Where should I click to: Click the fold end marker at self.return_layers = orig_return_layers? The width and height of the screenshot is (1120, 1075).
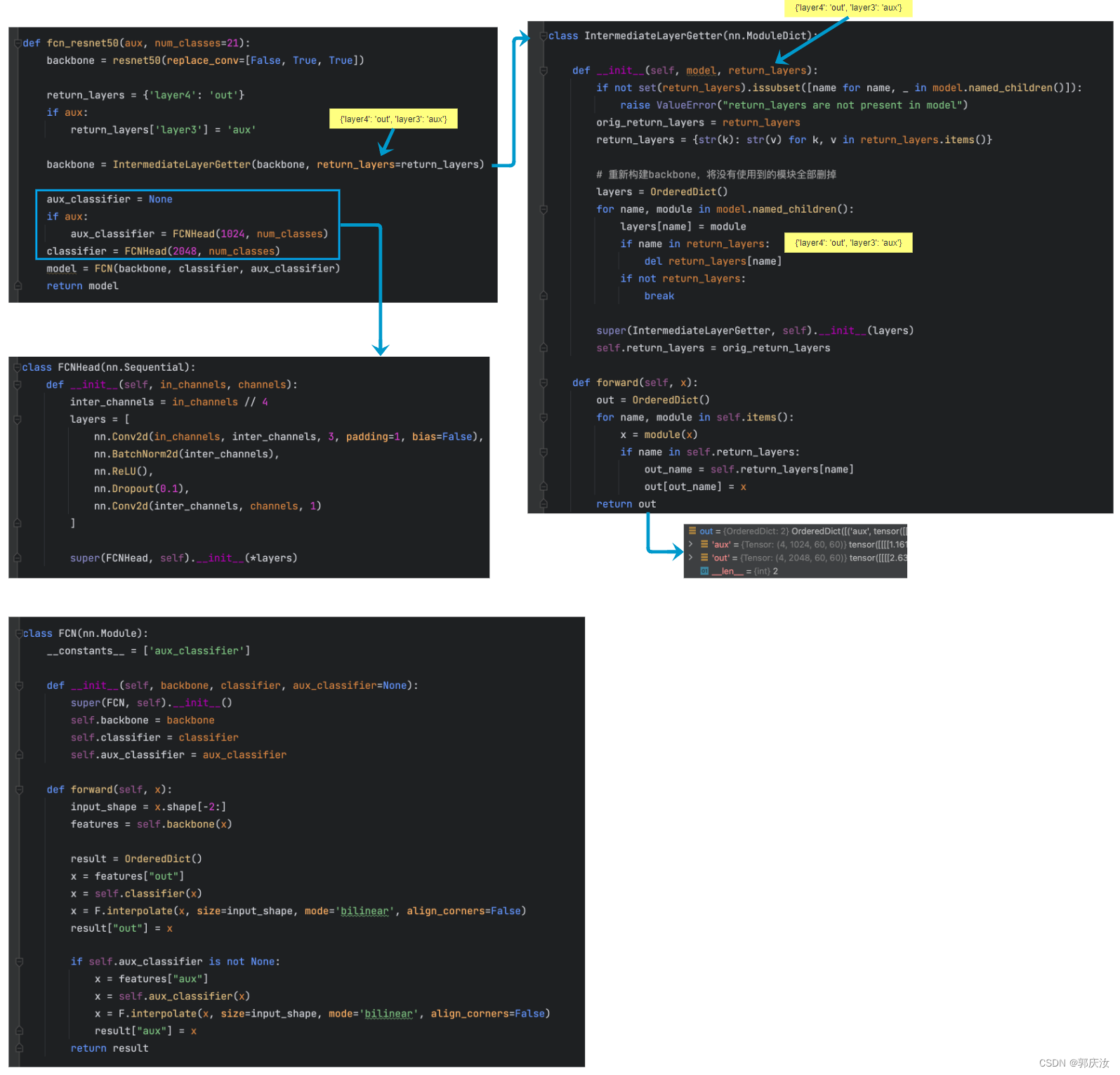(x=543, y=348)
